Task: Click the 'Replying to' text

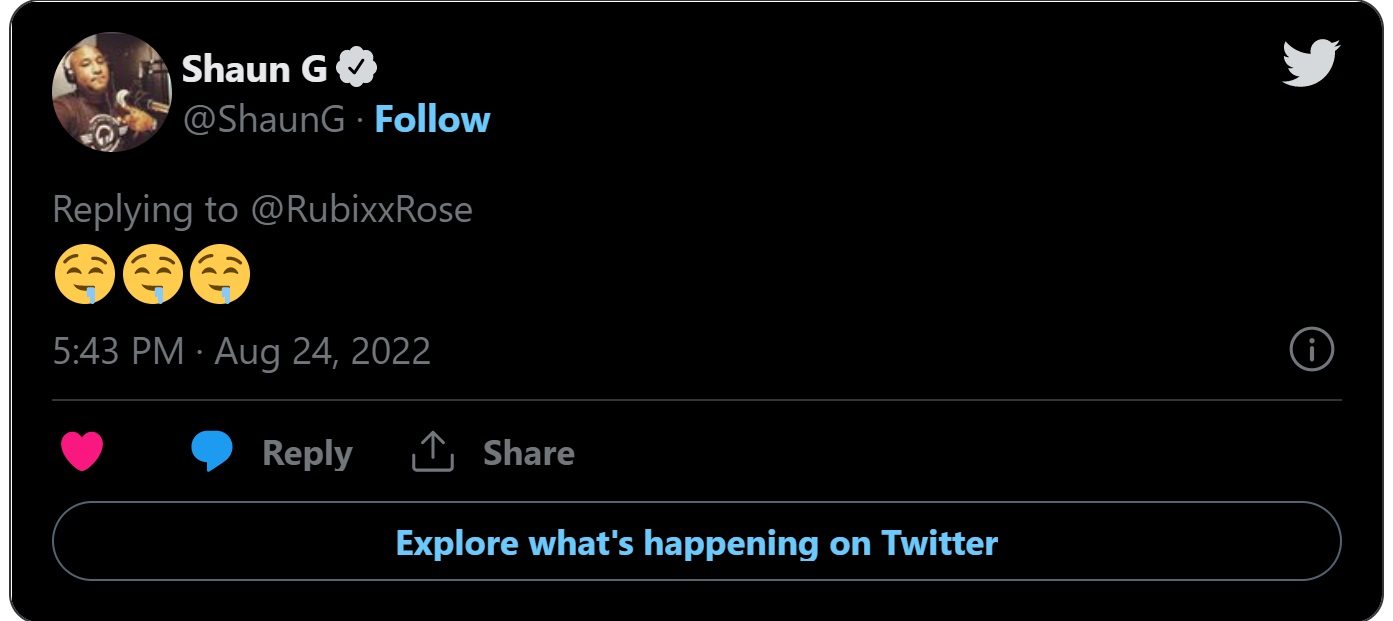Action: [145, 210]
